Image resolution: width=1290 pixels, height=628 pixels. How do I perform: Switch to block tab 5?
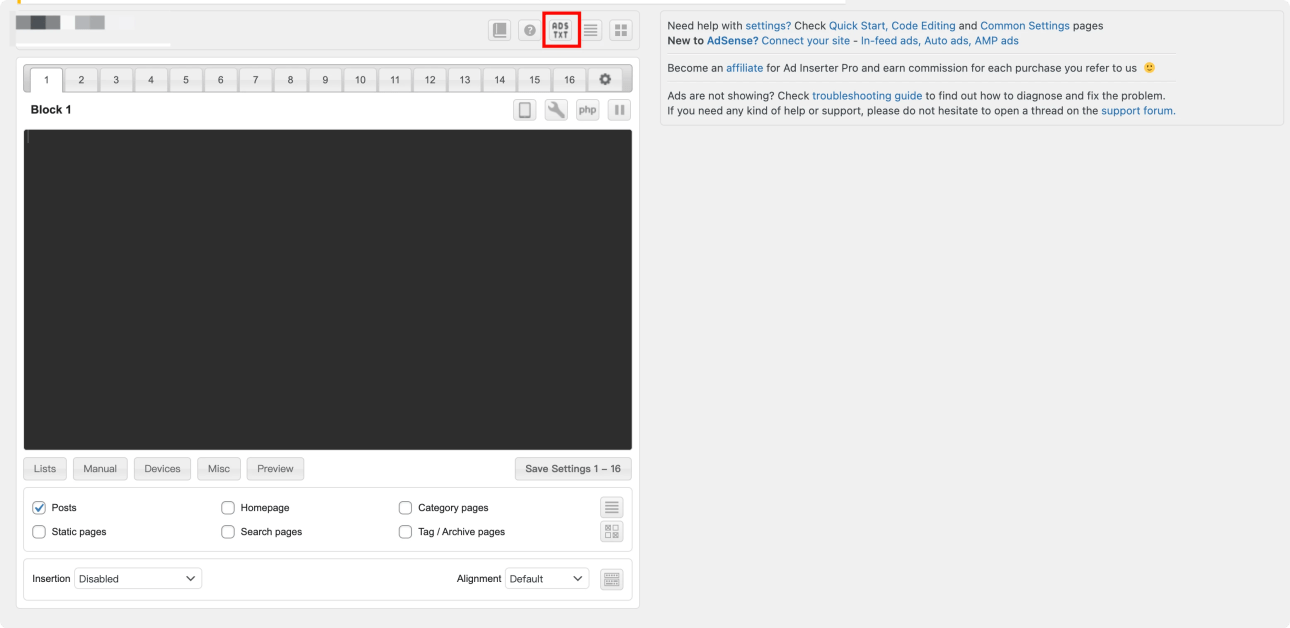(x=185, y=80)
